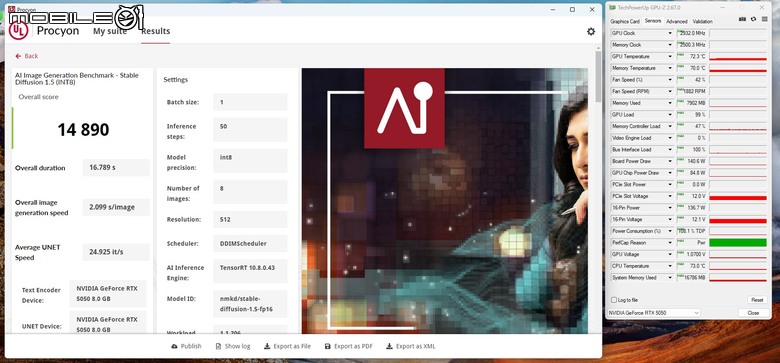Expand the GPU Load sensor dropdown

[670, 115]
